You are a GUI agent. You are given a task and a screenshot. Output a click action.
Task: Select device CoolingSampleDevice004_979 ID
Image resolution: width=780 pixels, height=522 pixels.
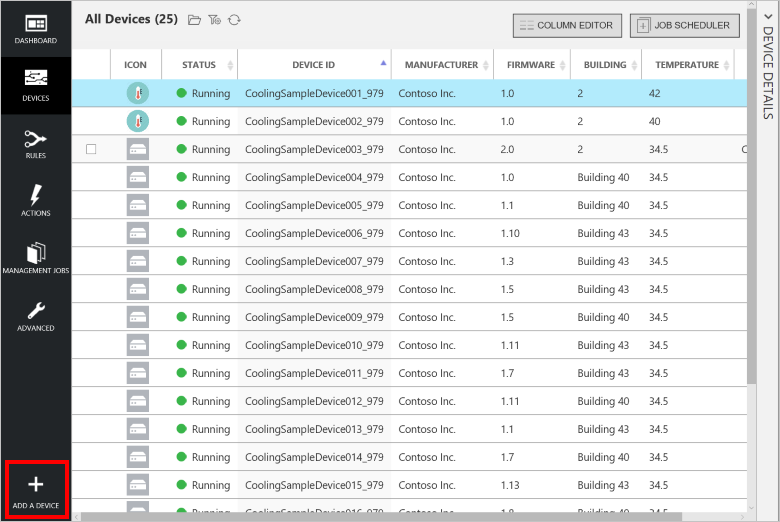314,177
